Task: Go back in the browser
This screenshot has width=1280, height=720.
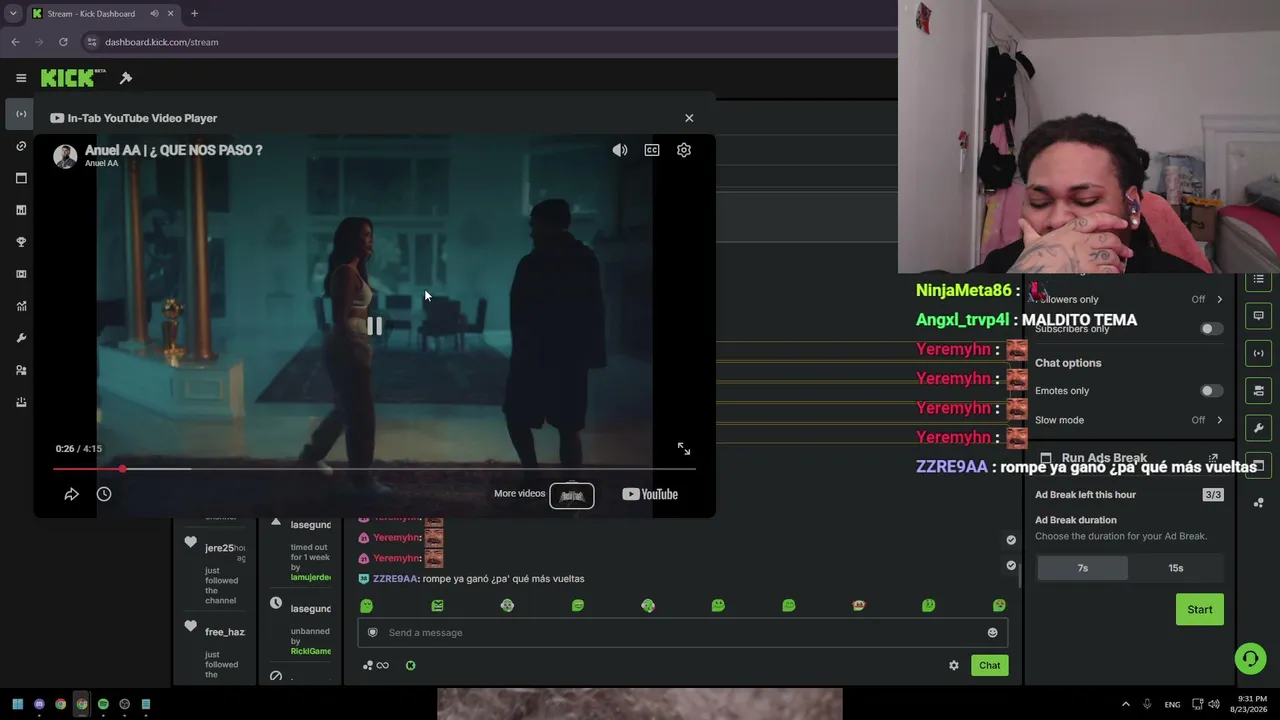Action: pos(15,42)
